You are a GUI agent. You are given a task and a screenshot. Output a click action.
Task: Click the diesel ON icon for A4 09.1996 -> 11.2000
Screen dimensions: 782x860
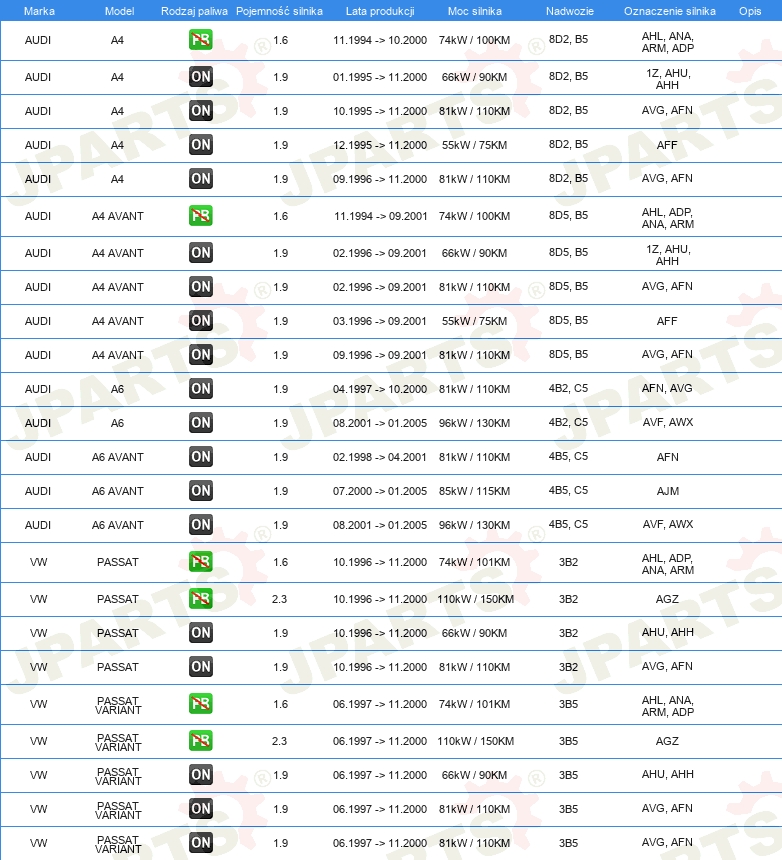point(201,179)
